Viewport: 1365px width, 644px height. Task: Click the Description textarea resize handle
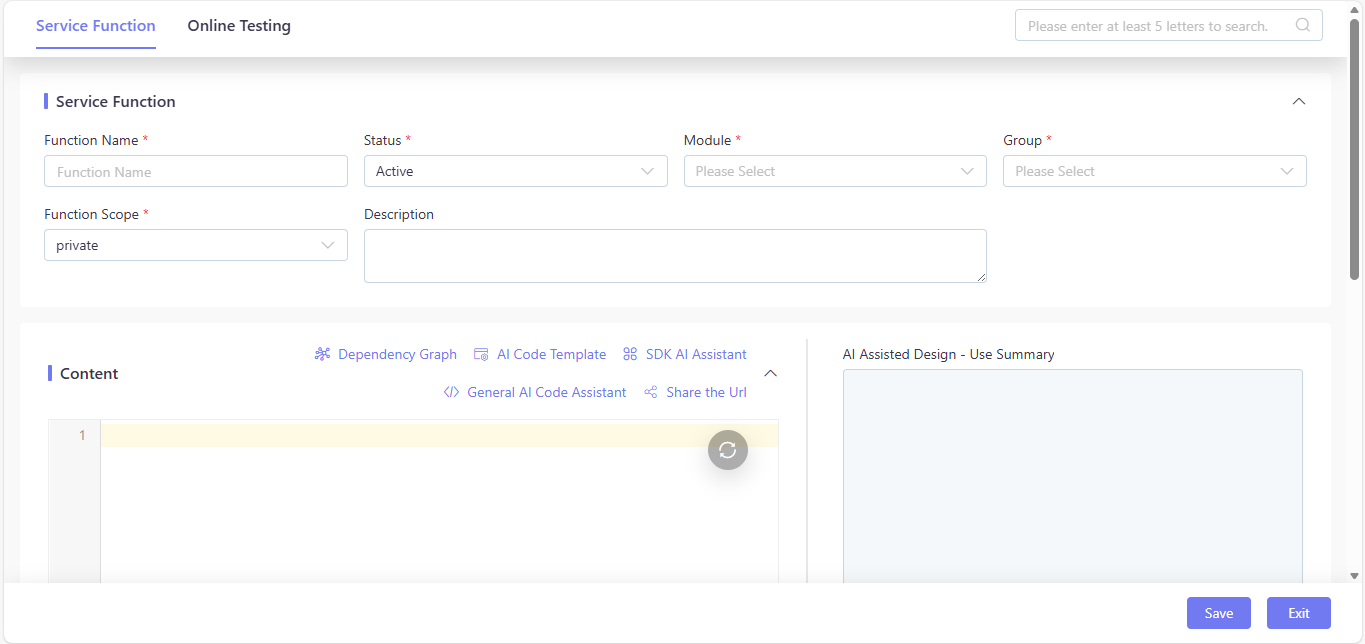point(981,277)
